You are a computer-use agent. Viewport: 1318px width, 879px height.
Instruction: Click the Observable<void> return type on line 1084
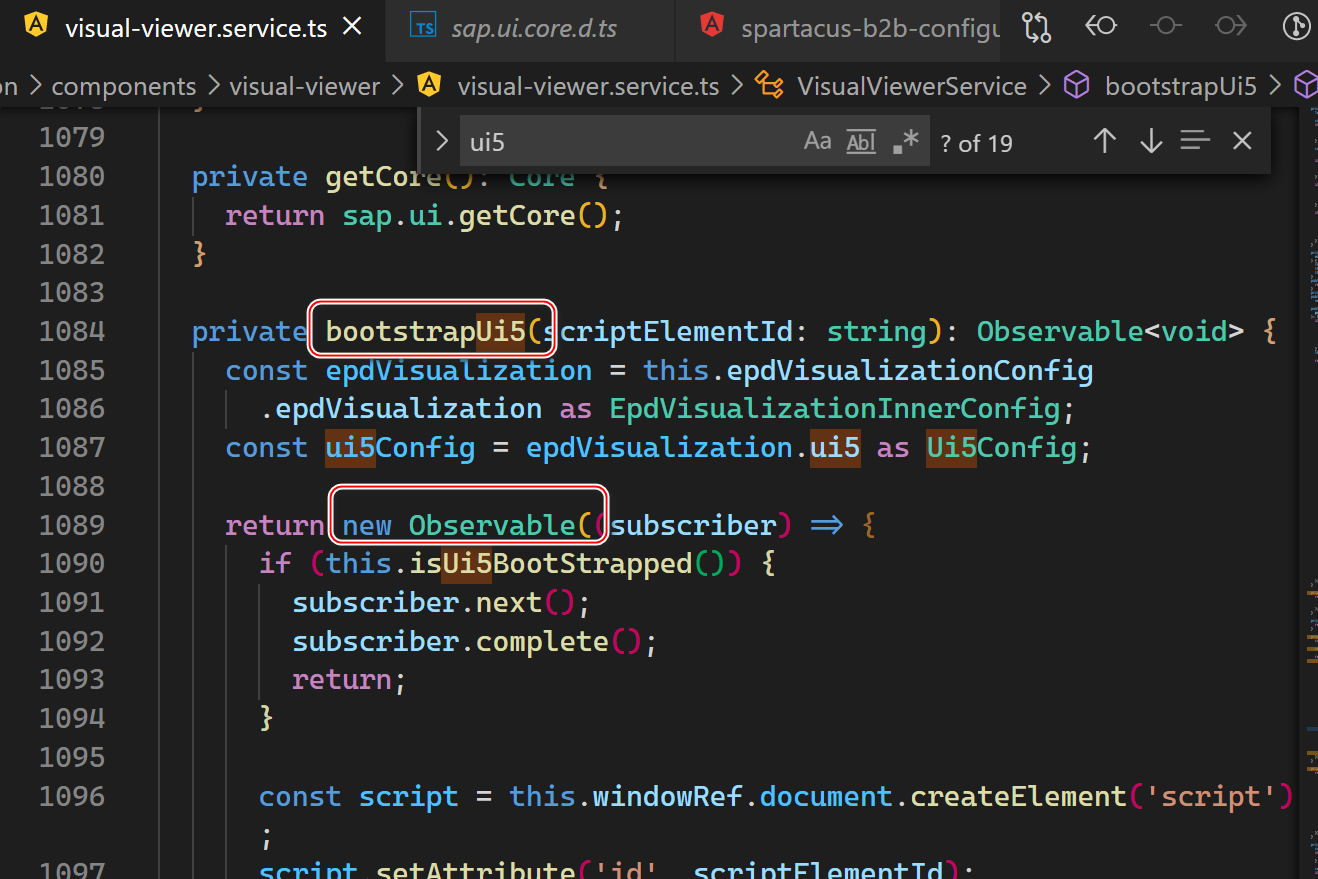(x=1110, y=331)
